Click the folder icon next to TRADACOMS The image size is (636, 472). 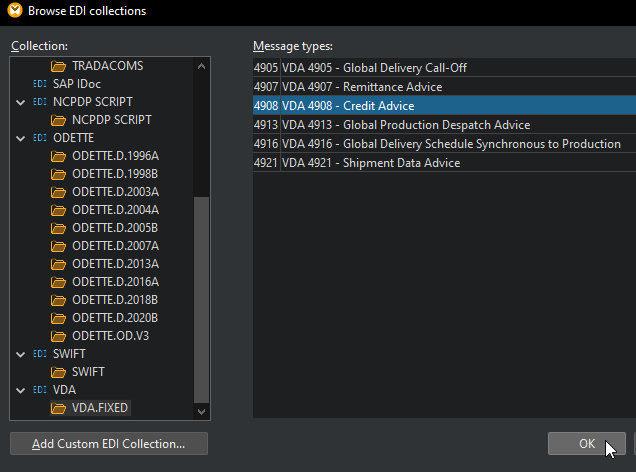tap(59, 66)
